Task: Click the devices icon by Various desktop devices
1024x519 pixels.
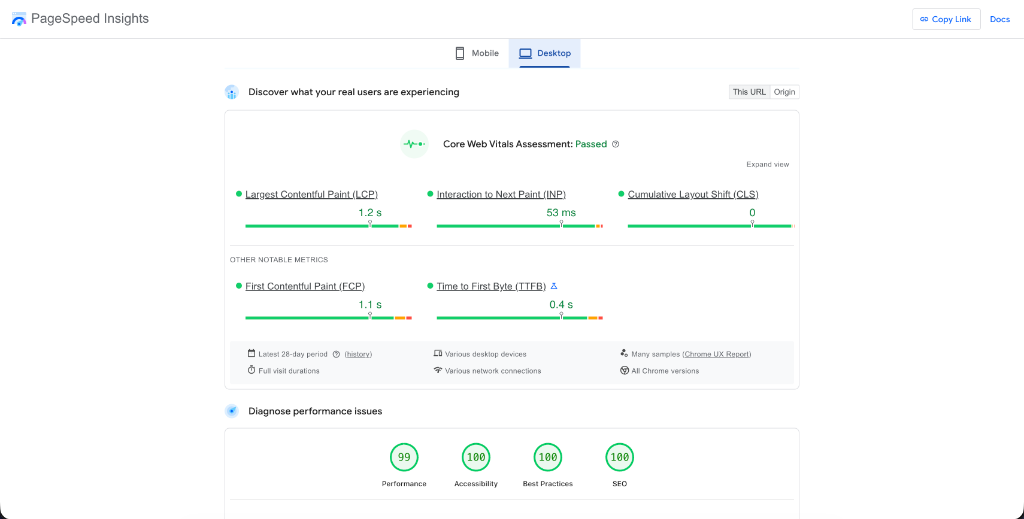Action: 438,353
